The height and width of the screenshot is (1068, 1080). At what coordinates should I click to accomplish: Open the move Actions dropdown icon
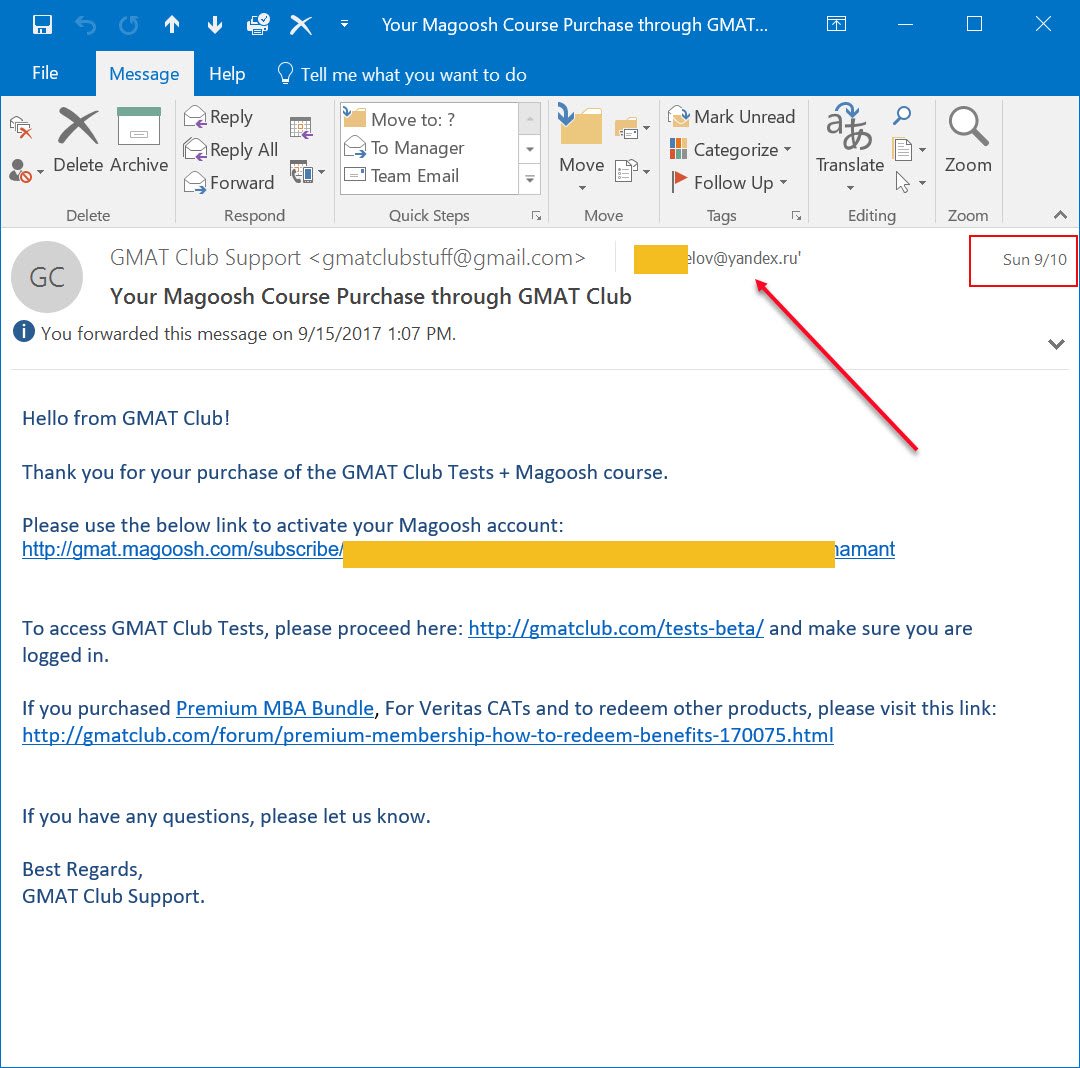pyautogui.click(x=632, y=171)
